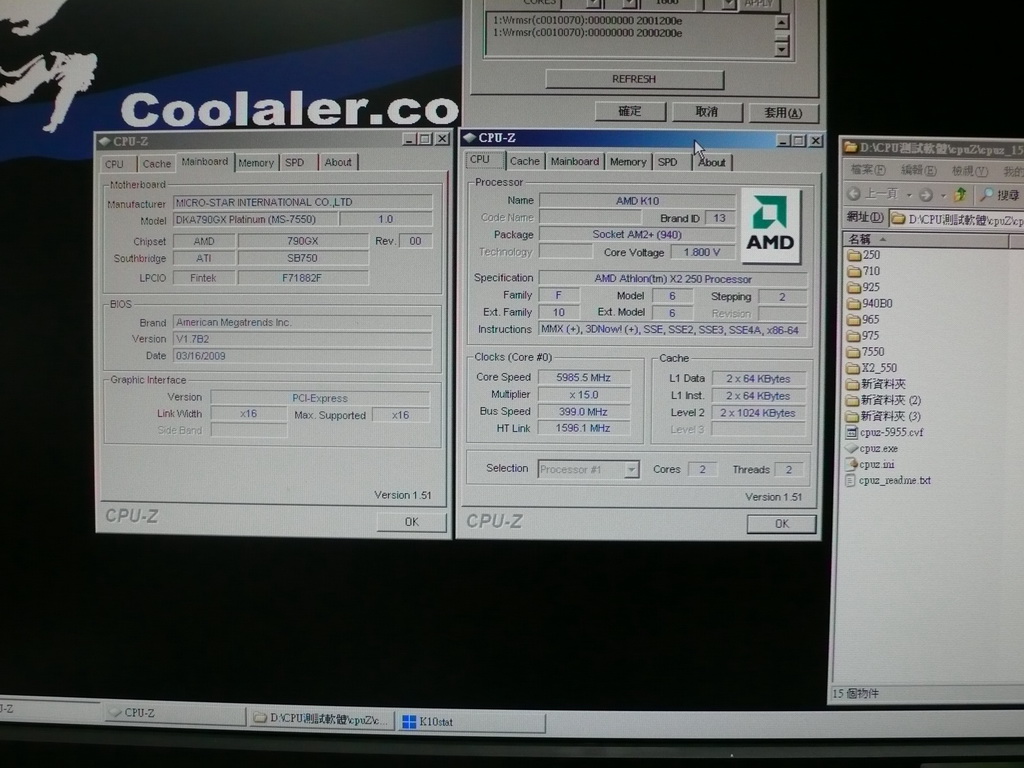The height and width of the screenshot is (768, 1024).
Task: Select the cpuz.exe file
Action: [872, 449]
